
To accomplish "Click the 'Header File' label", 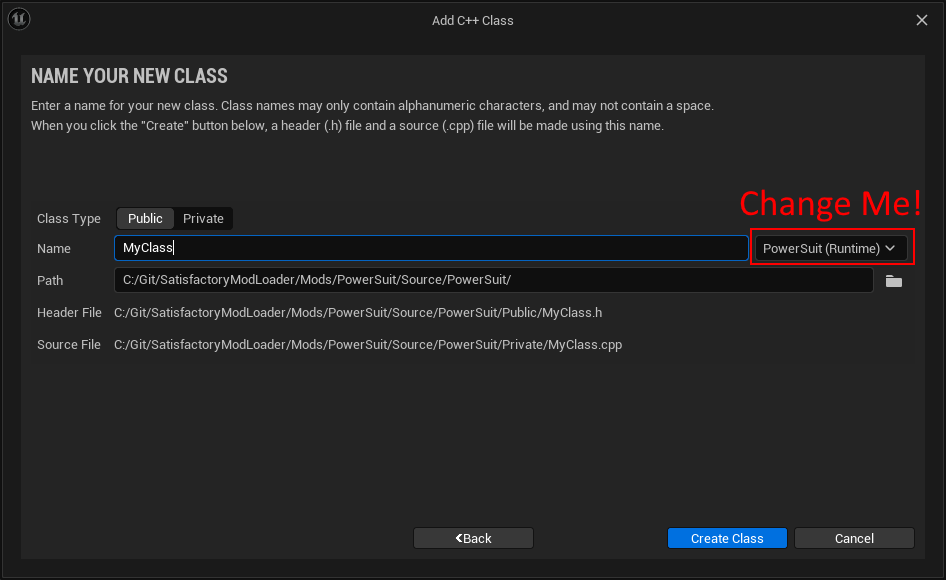I will pyautogui.click(x=69, y=313).
